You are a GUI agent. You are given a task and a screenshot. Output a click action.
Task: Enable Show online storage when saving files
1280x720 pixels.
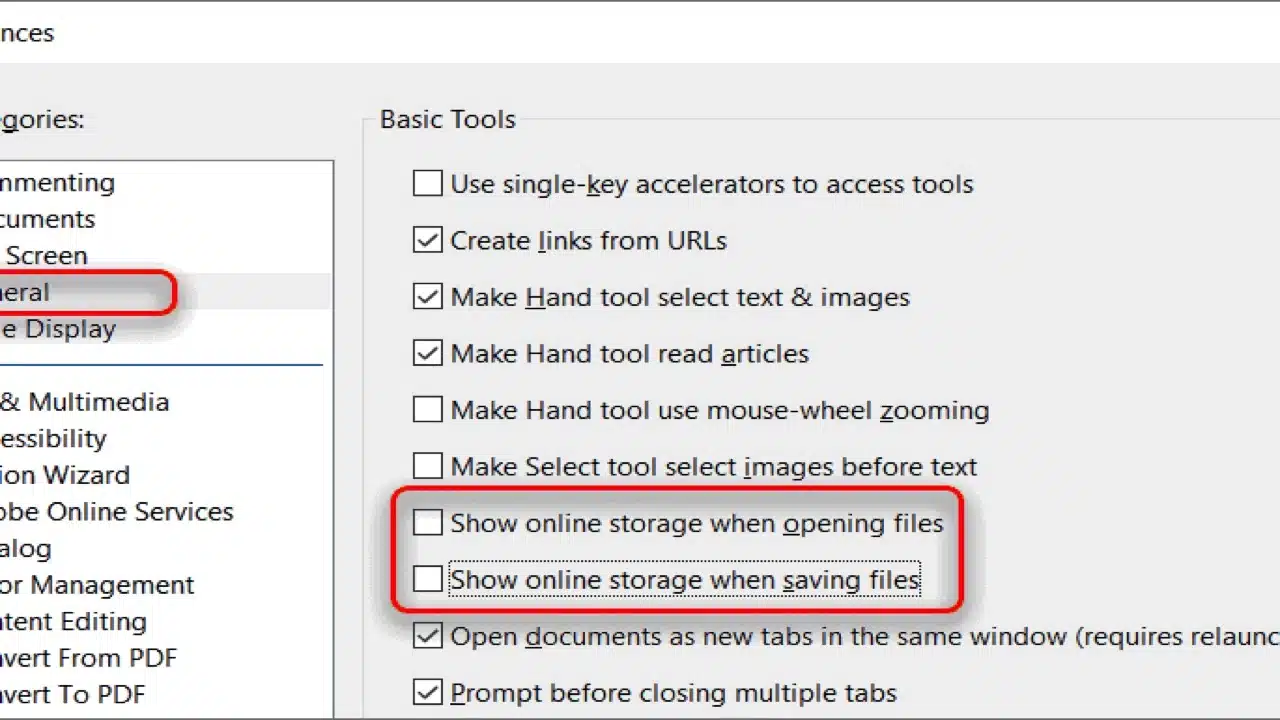(428, 580)
